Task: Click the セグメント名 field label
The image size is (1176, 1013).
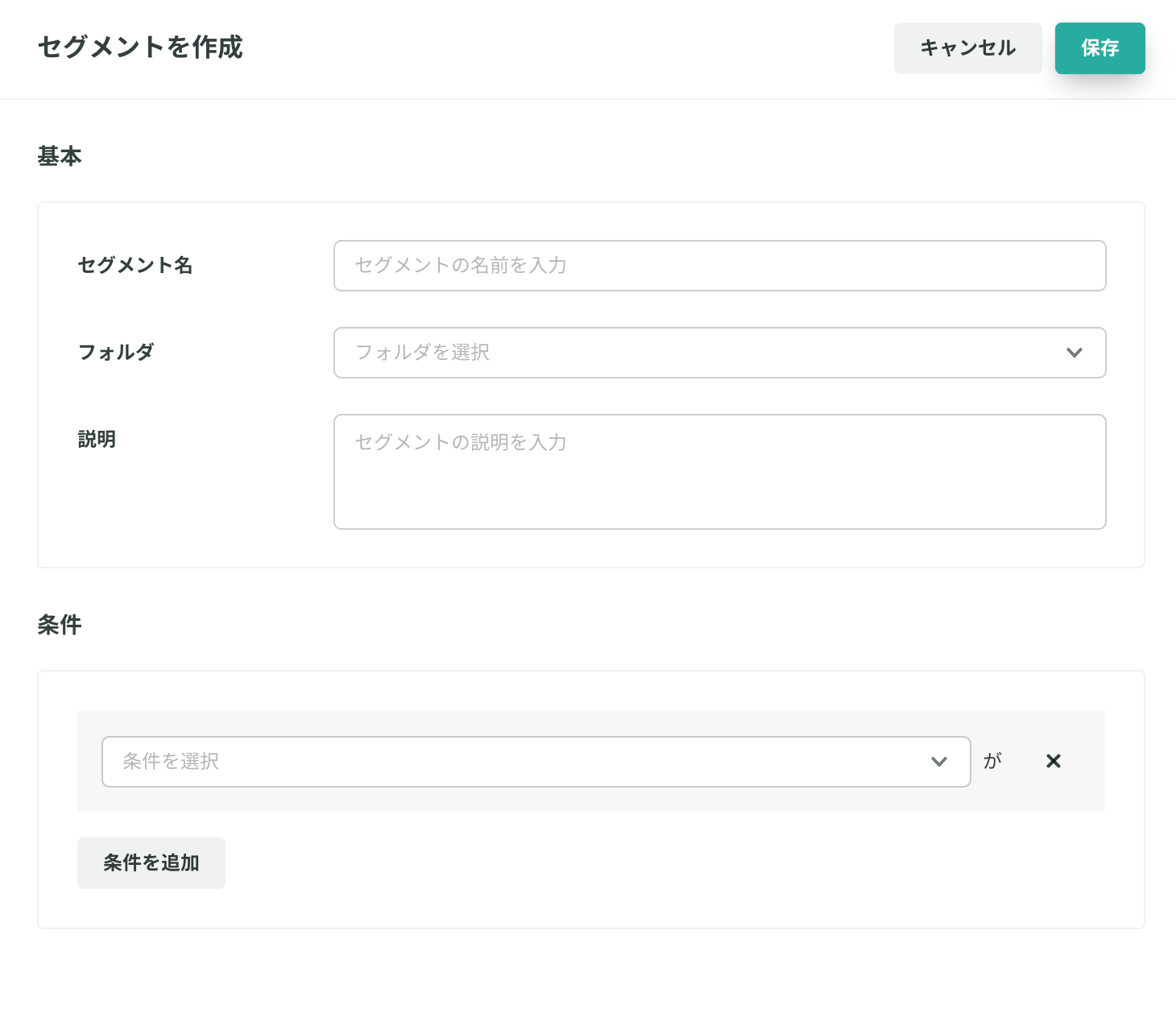Action: click(135, 265)
